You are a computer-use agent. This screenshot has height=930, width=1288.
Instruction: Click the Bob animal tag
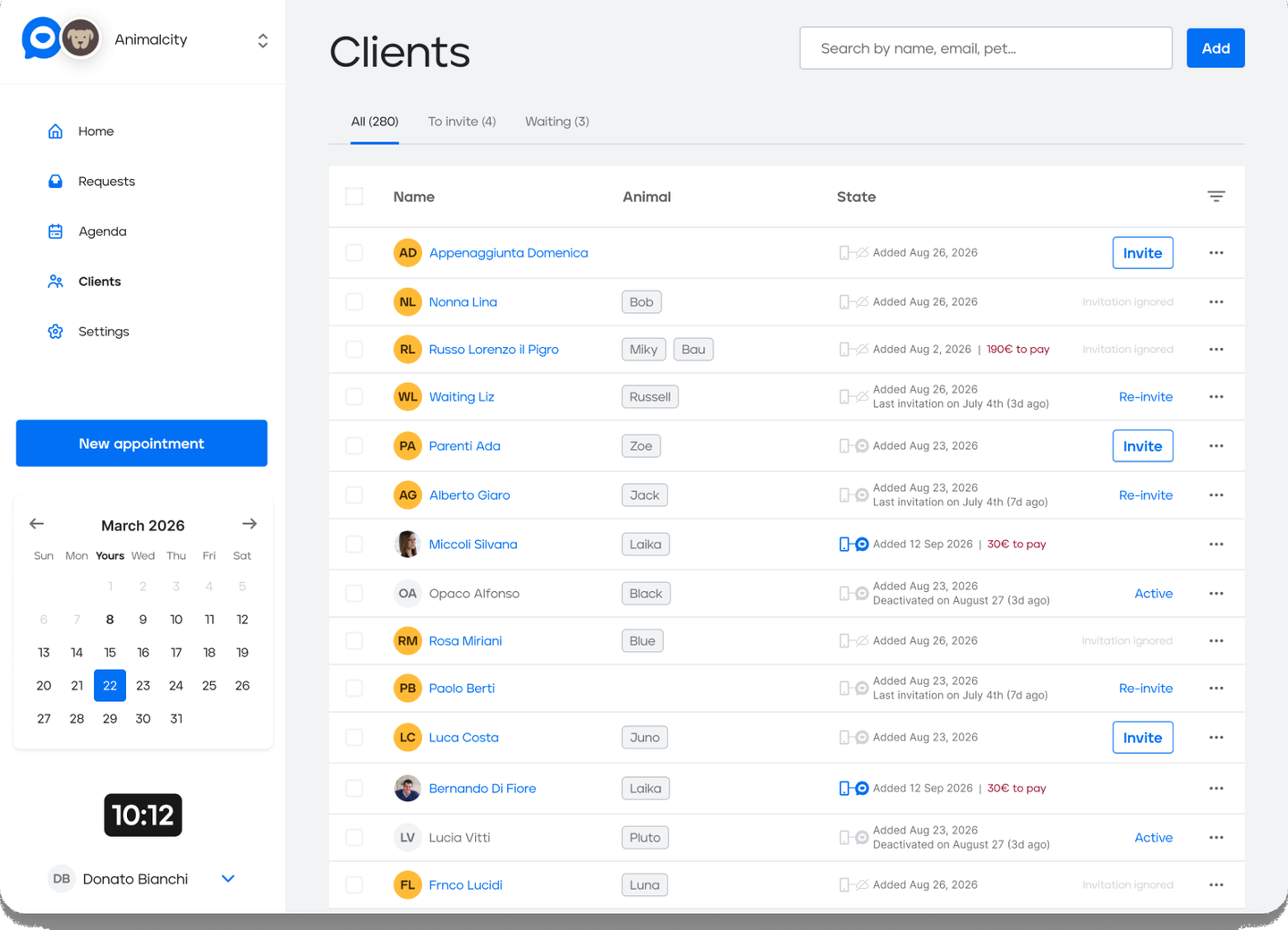point(641,302)
